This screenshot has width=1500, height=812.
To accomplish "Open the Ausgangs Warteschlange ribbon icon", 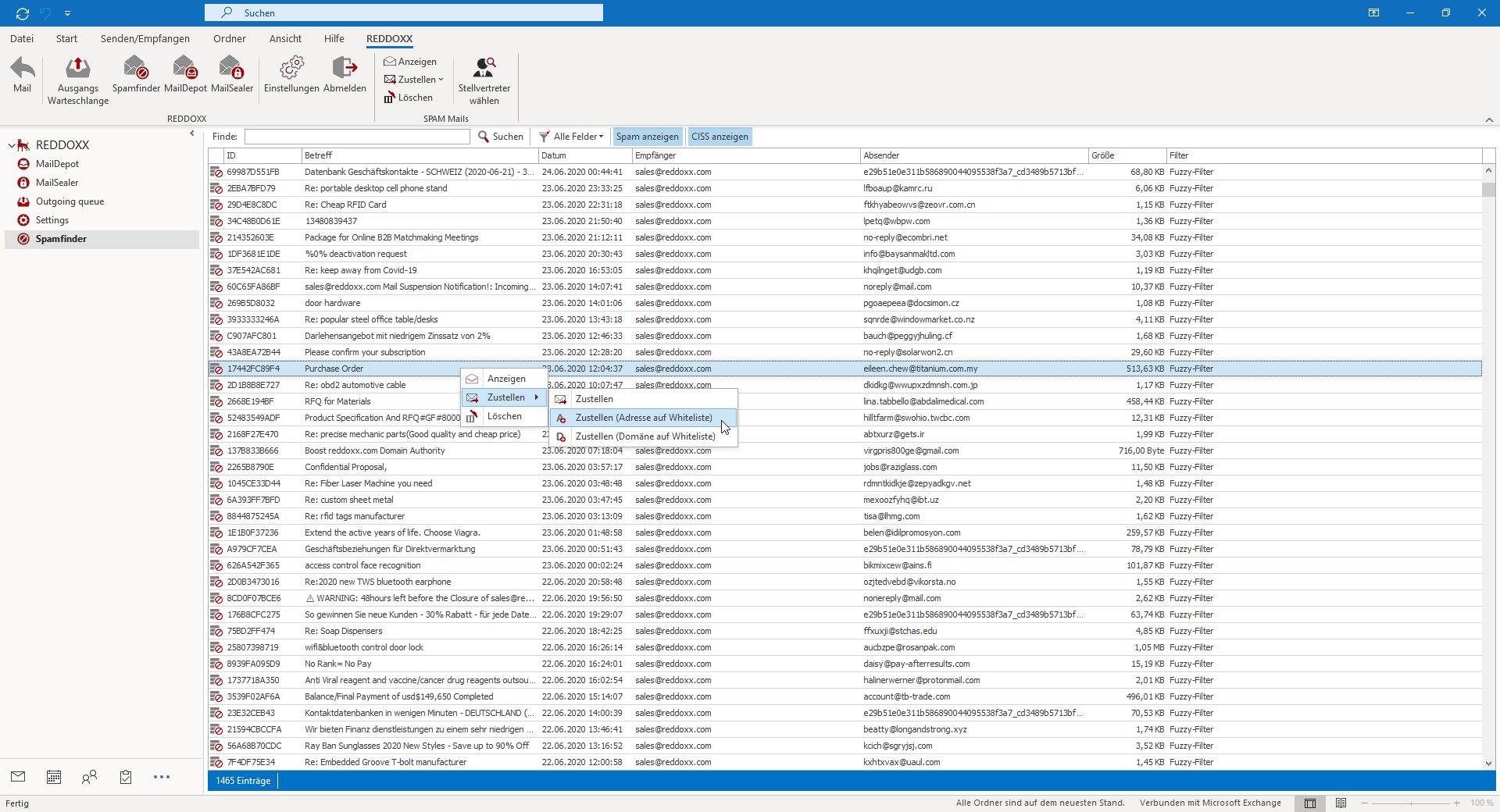I will coord(78,80).
